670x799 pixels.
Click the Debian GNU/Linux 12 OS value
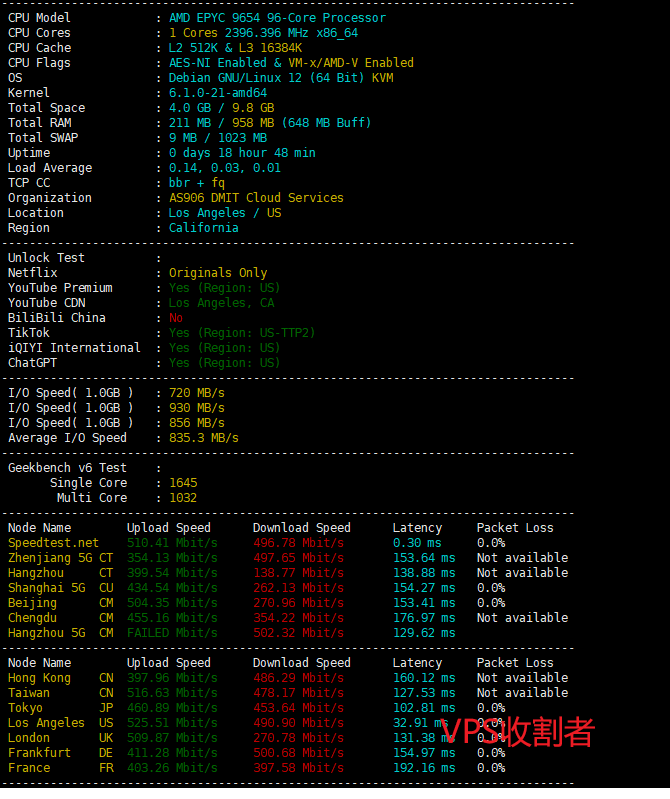click(280, 78)
